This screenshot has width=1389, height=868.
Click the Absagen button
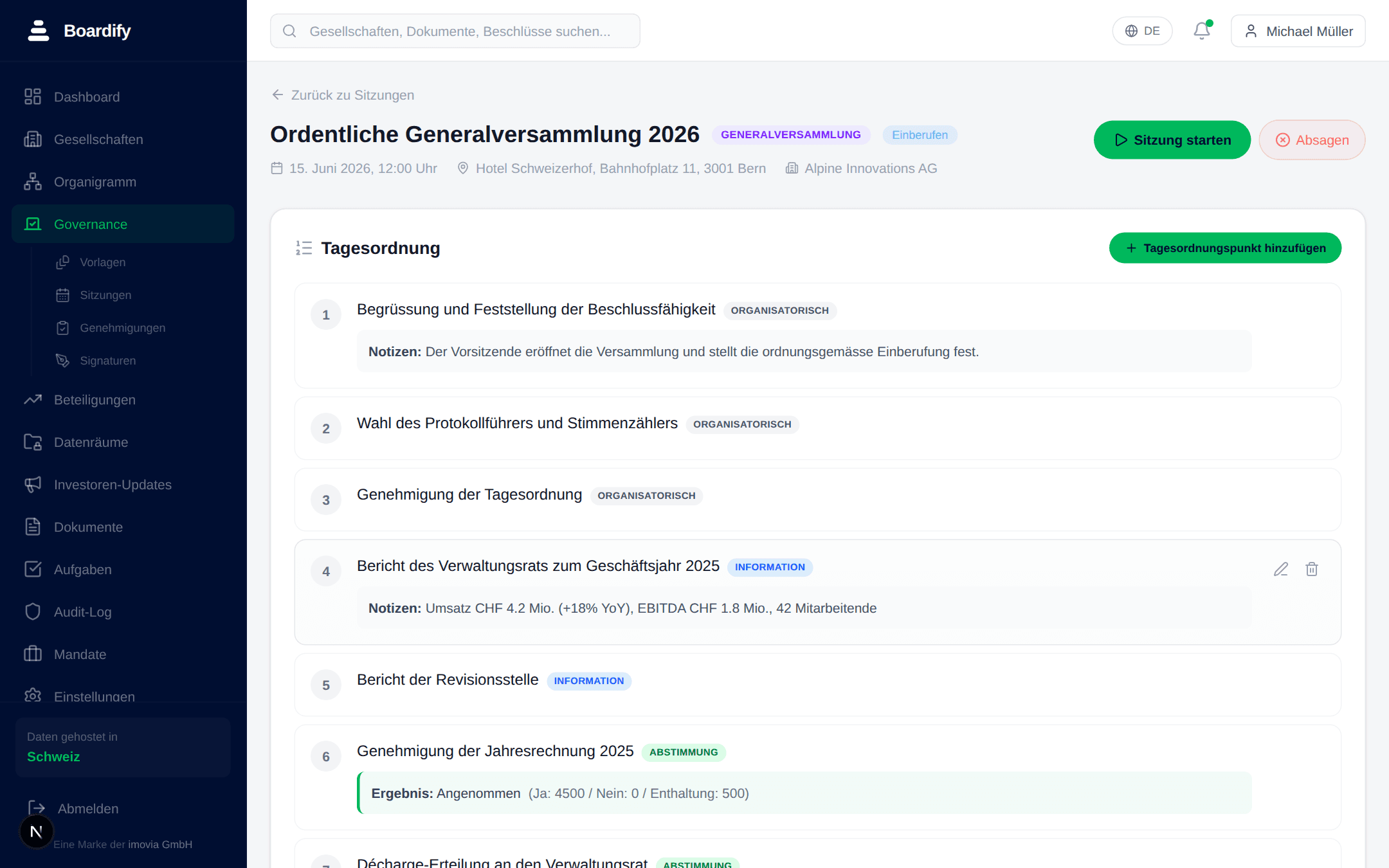(x=1312, y=140)
